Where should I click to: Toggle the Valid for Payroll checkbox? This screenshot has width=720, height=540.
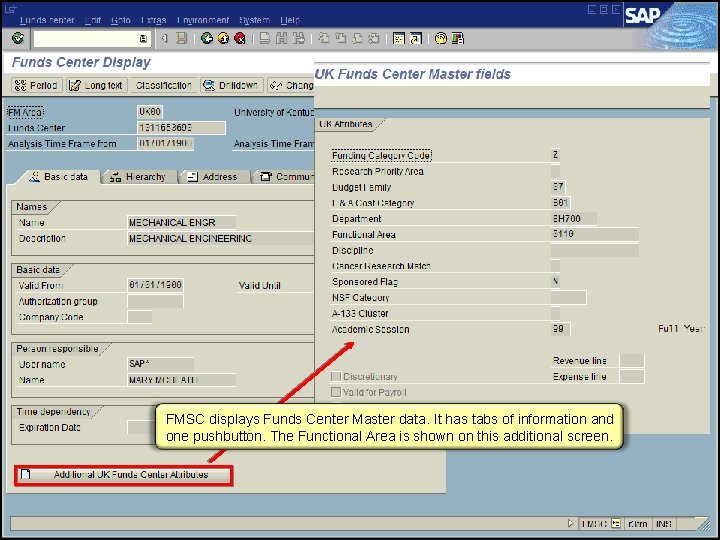(x=336, y=392)
